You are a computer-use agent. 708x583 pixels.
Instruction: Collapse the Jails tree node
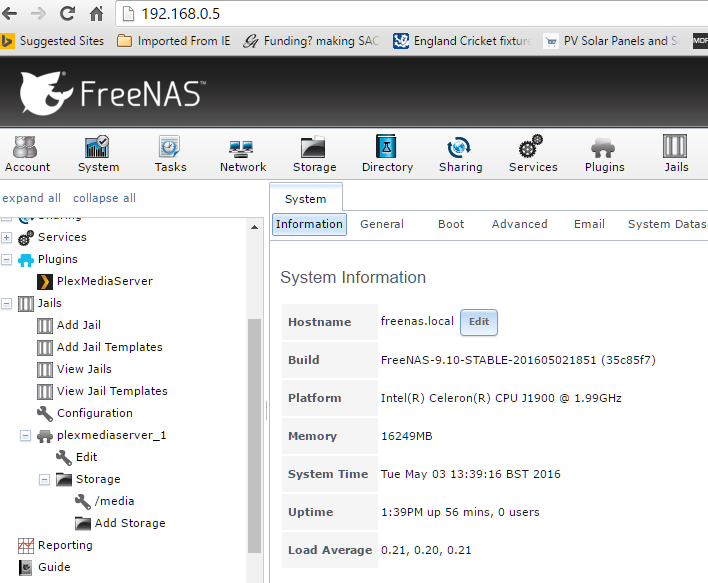(6, 303)
